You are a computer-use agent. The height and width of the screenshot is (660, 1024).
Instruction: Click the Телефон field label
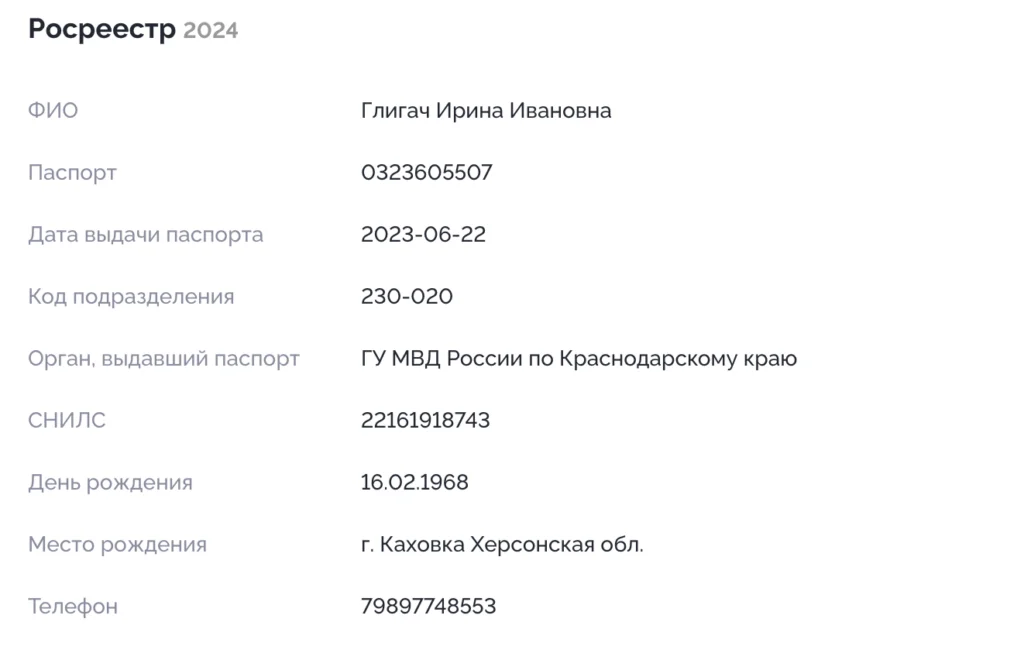click(73, 606)
